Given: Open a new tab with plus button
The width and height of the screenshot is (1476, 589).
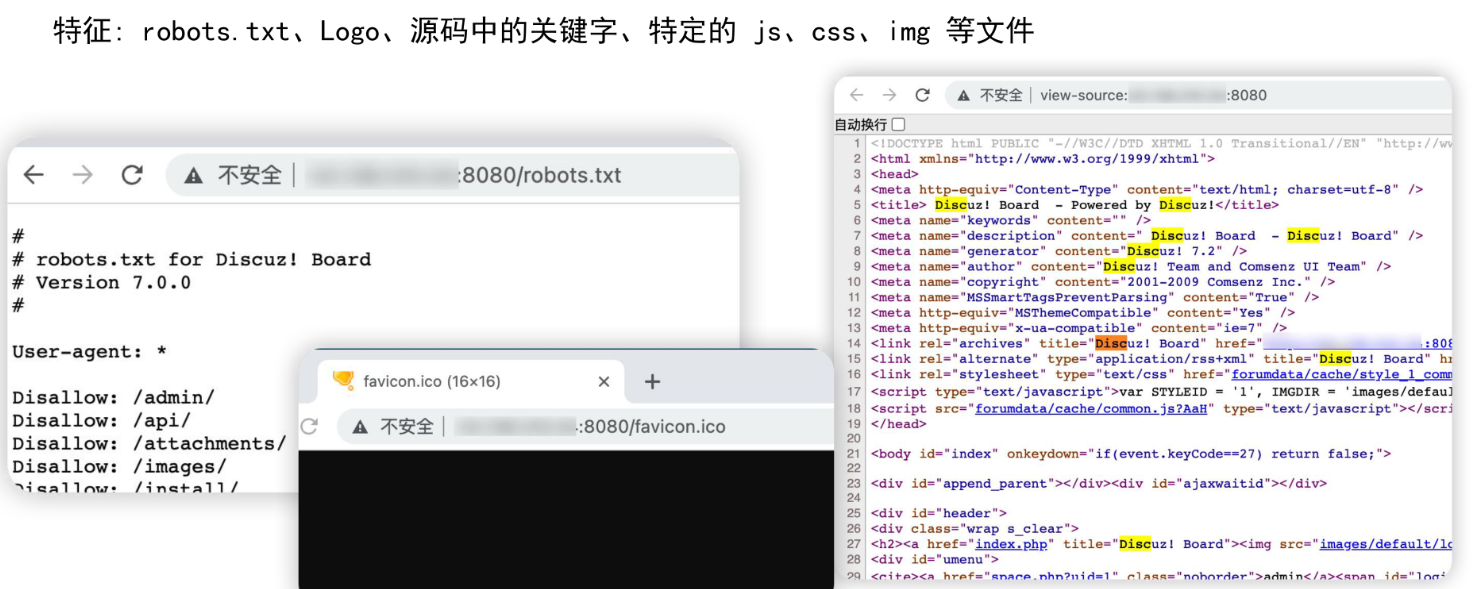Looking at the screenshot, I should [x=652, y=381].
